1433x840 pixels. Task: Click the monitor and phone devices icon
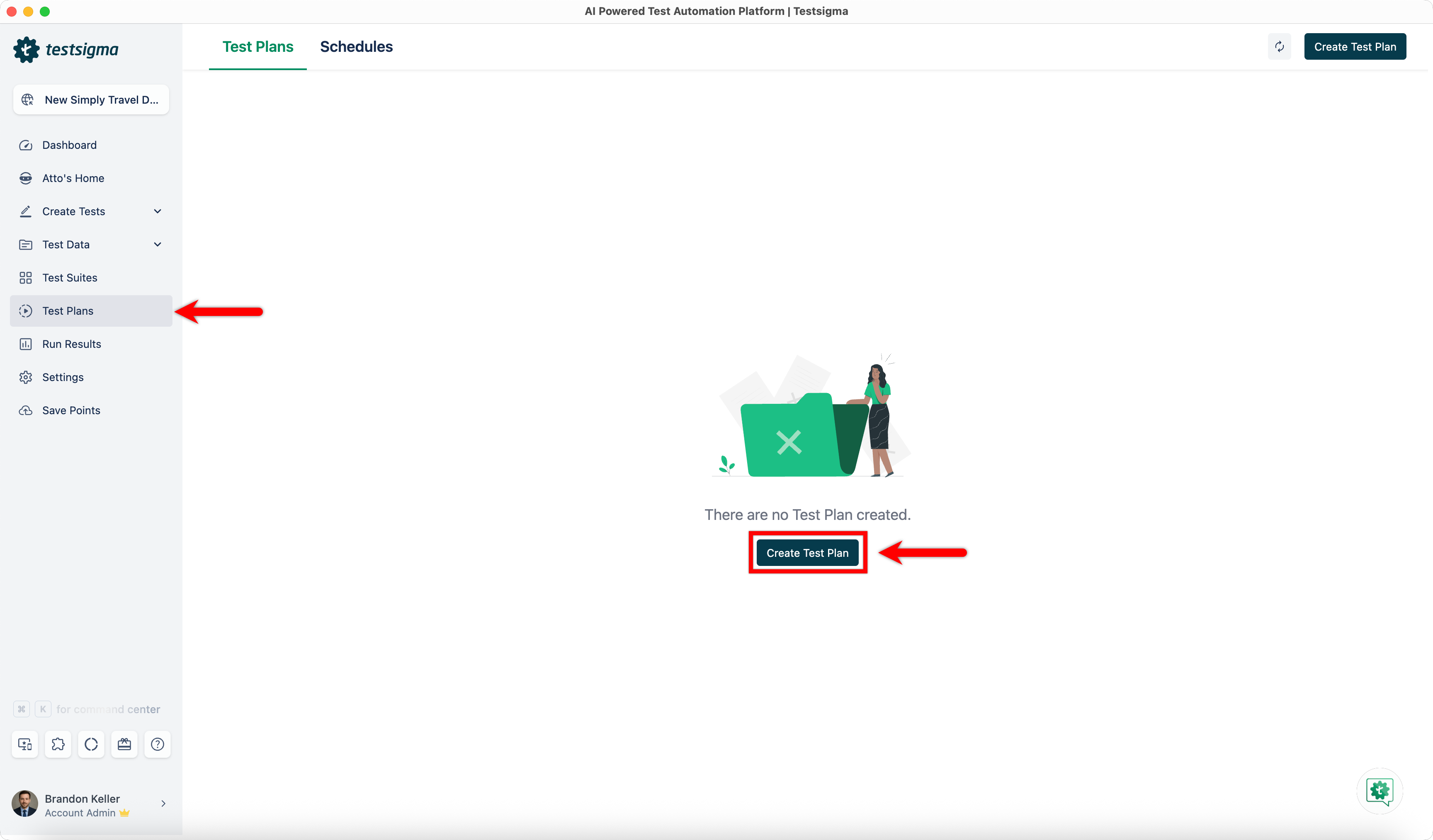(x=25, y=744)
